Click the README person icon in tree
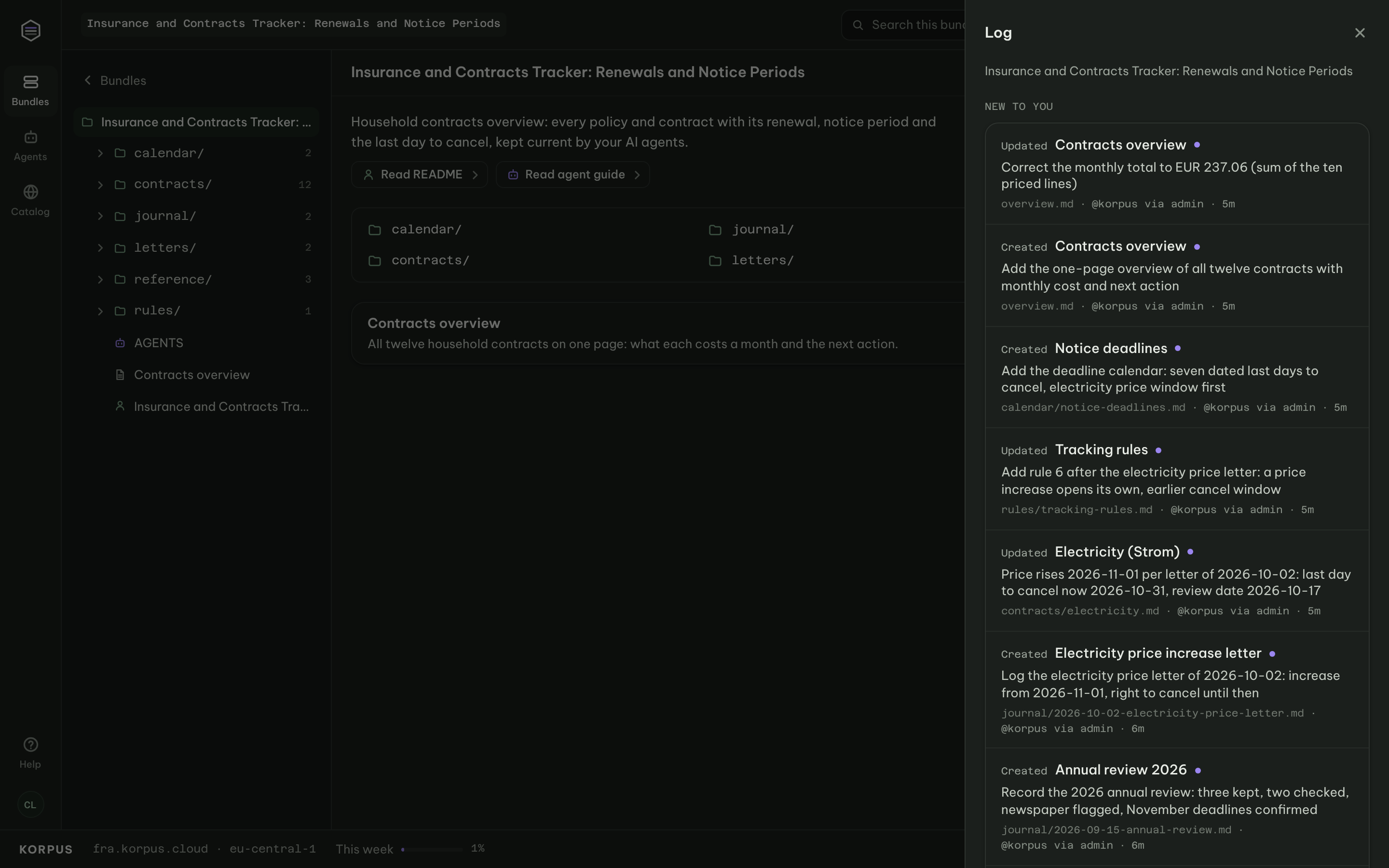 (120, 406)
